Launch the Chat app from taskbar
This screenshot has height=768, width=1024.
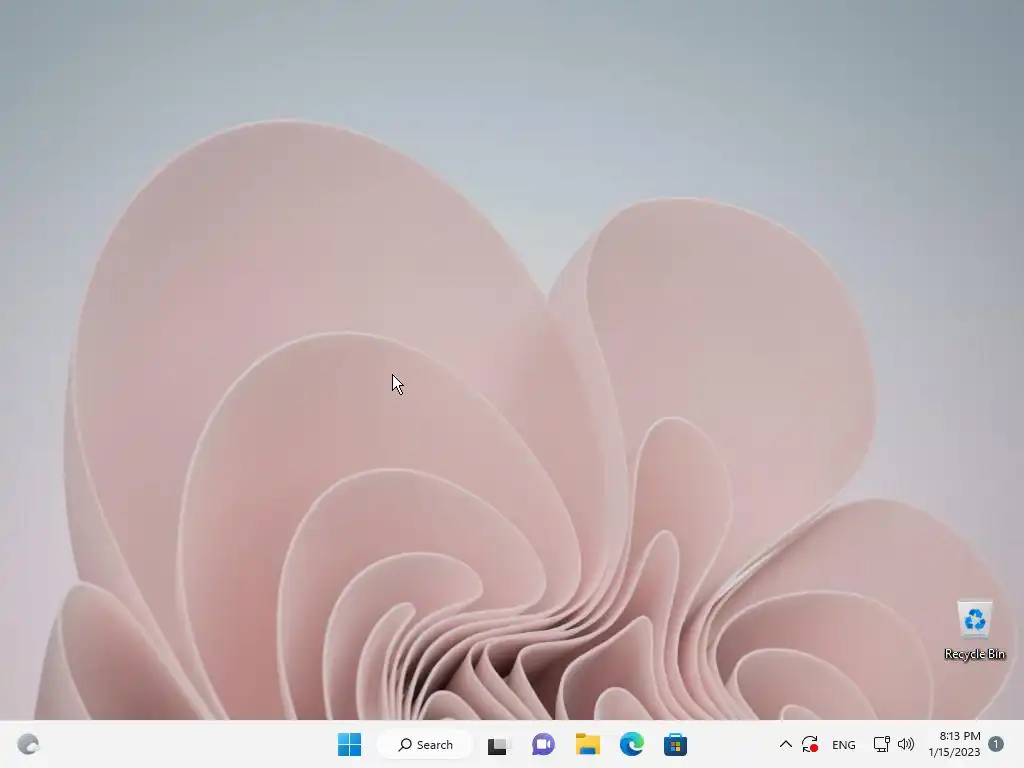[x=543, y=744]
